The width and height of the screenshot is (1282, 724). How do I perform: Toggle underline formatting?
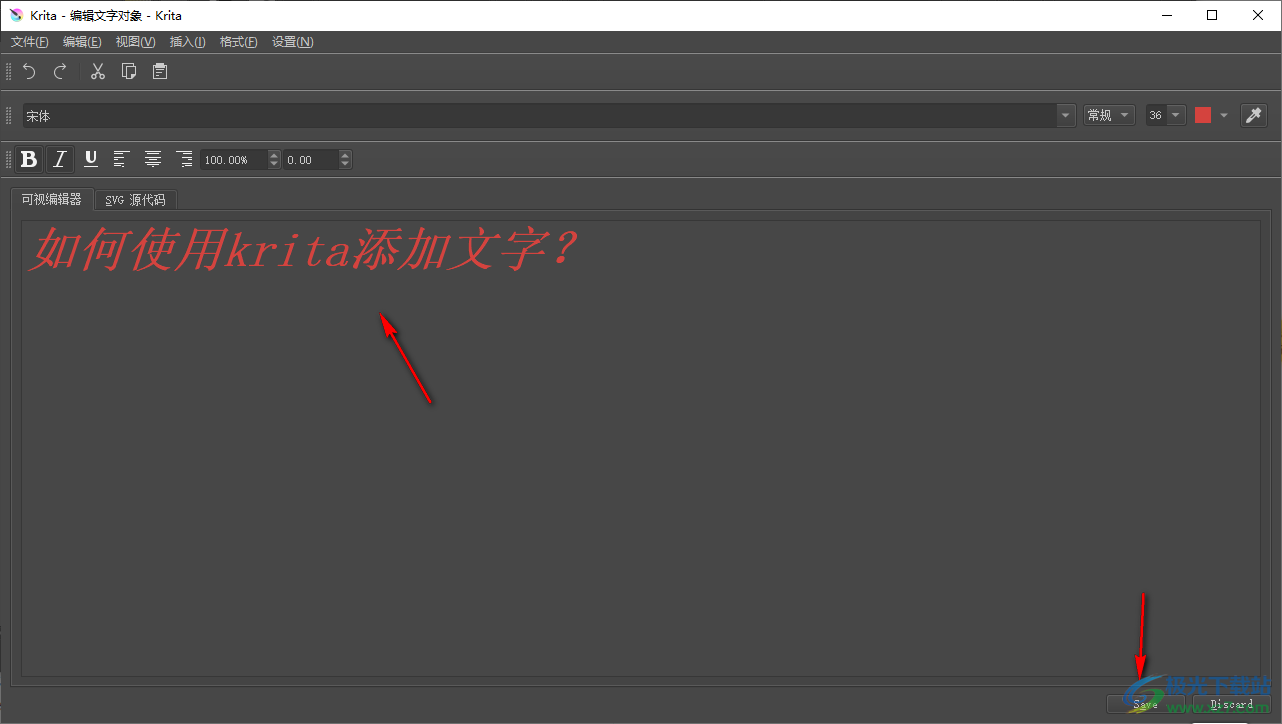(91, 159)
